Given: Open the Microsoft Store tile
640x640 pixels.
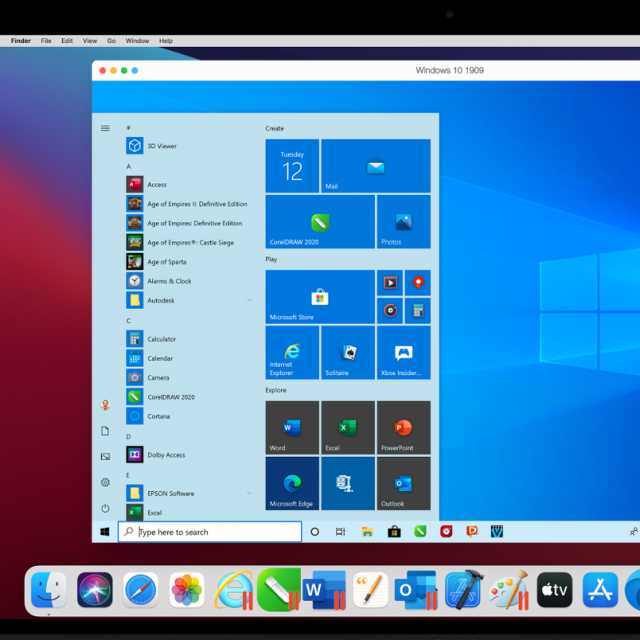Looking at the screenshot, I should pyautogui.click(x=320, y=297).
